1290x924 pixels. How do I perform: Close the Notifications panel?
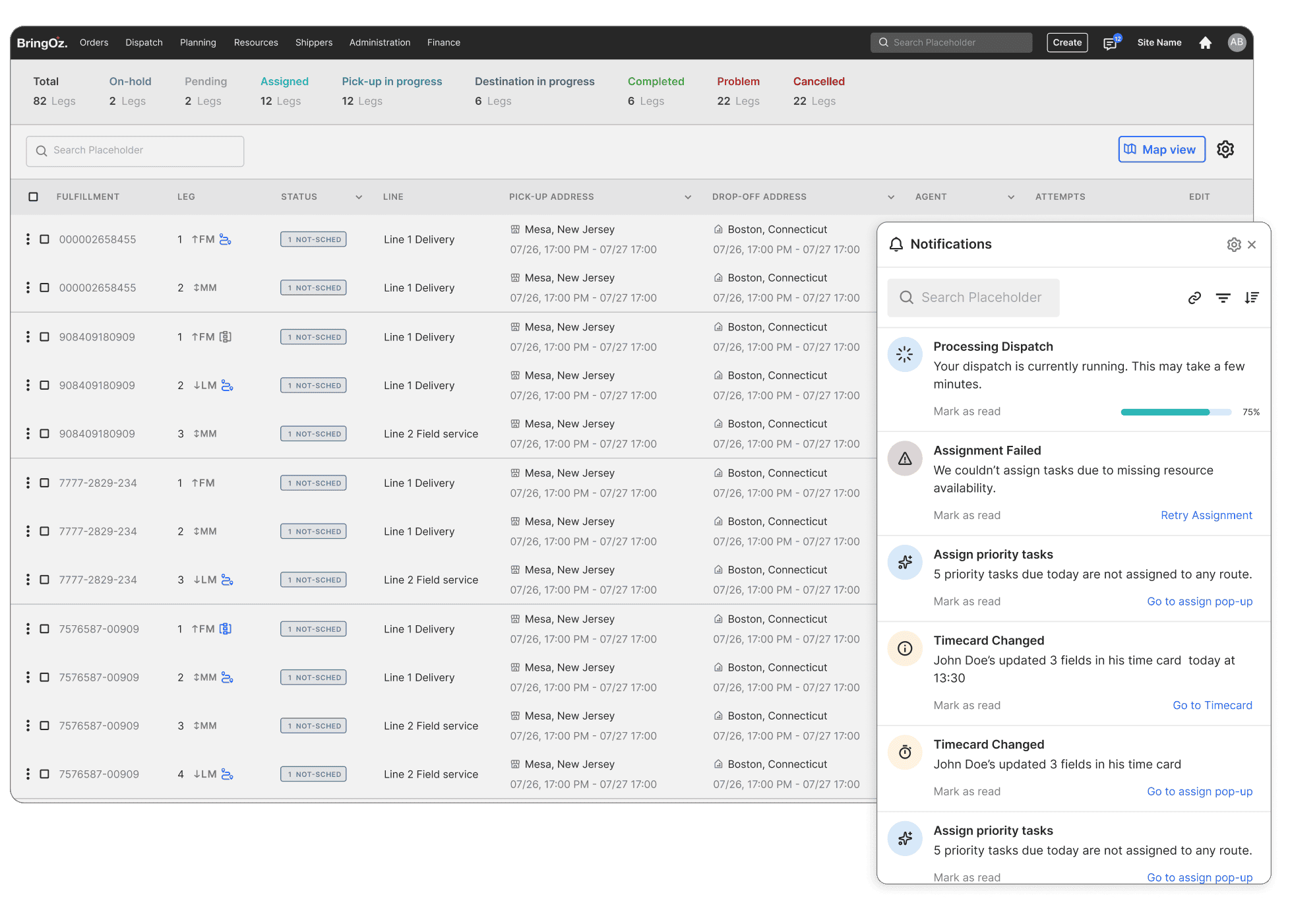1252,245
